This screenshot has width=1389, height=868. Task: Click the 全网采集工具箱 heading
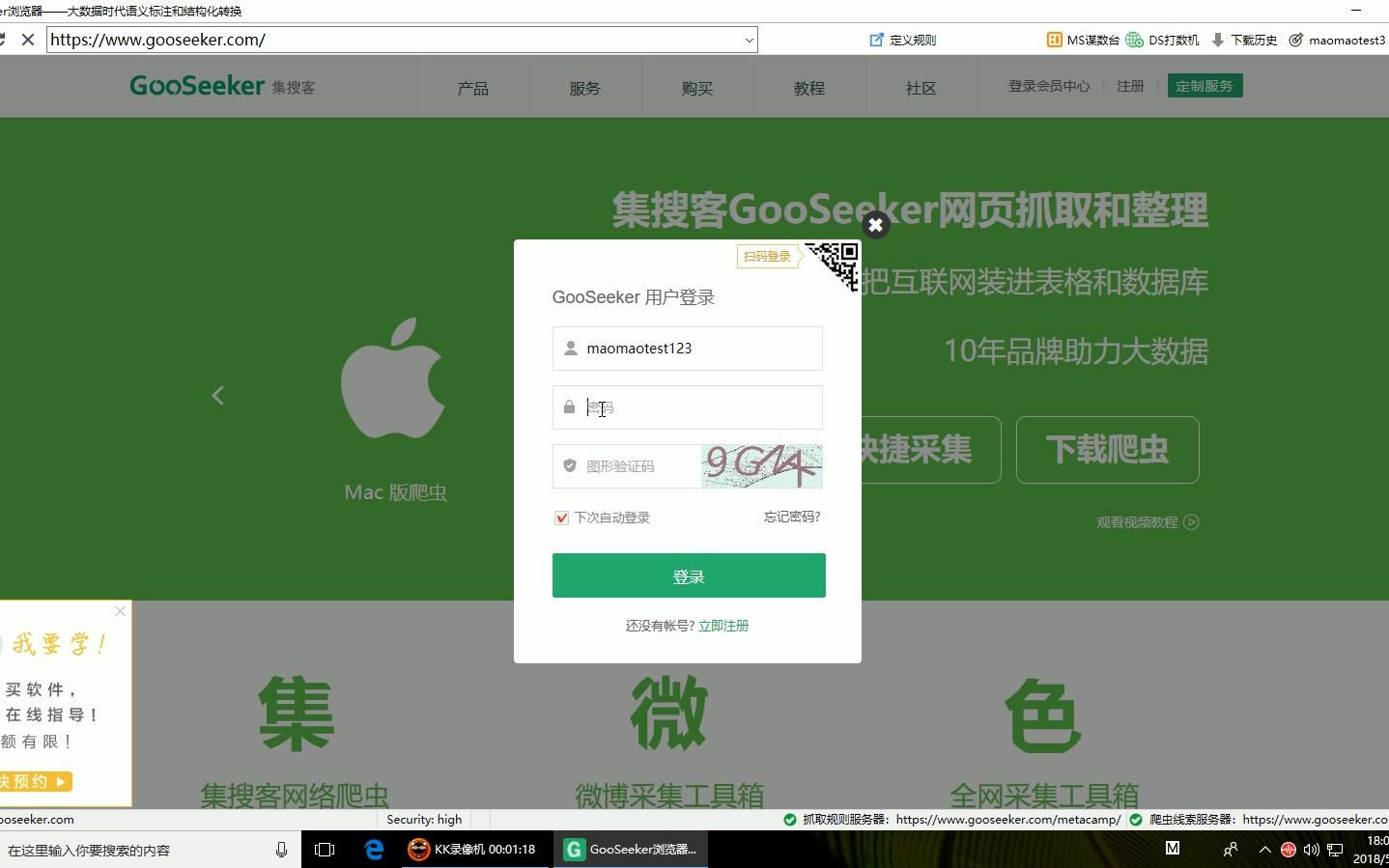click(x=1044, y=796)
